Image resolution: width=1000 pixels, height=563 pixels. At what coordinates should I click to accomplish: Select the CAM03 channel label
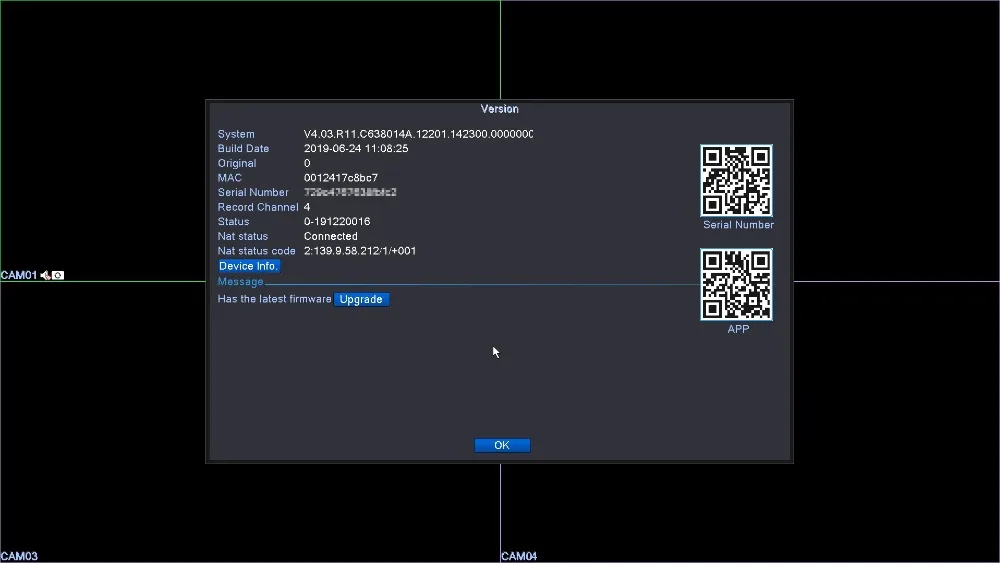[x=19, y=556]
